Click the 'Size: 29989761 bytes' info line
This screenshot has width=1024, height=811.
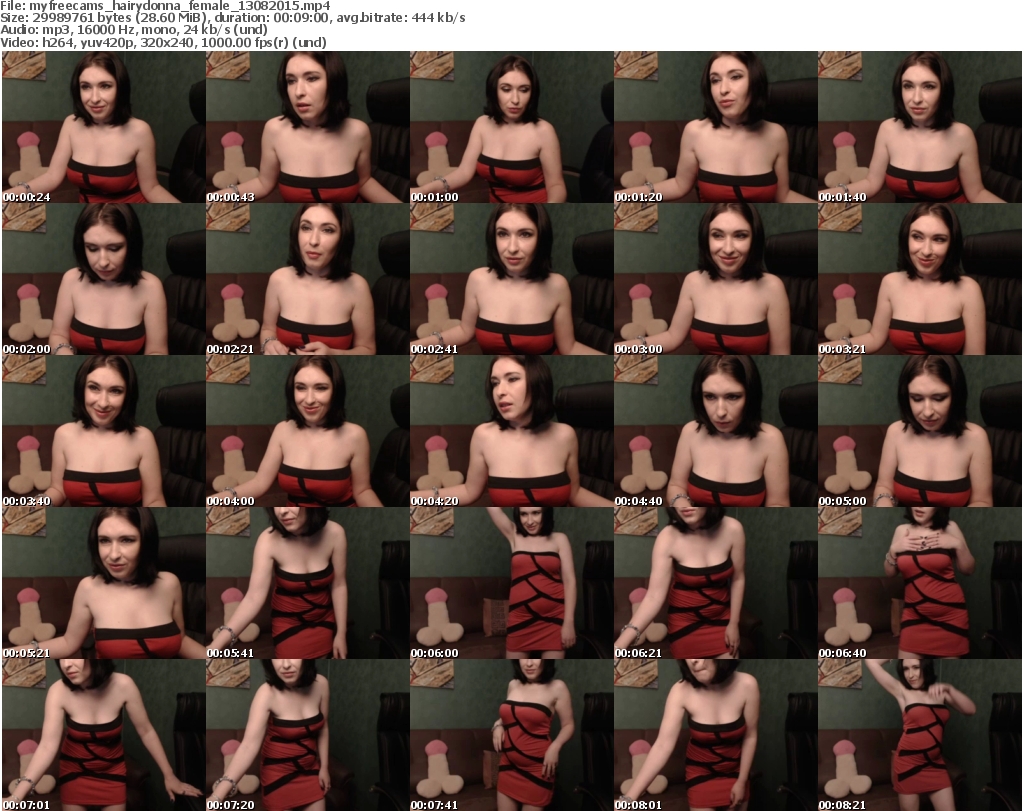pyautogui.click(x=232, y=18)
